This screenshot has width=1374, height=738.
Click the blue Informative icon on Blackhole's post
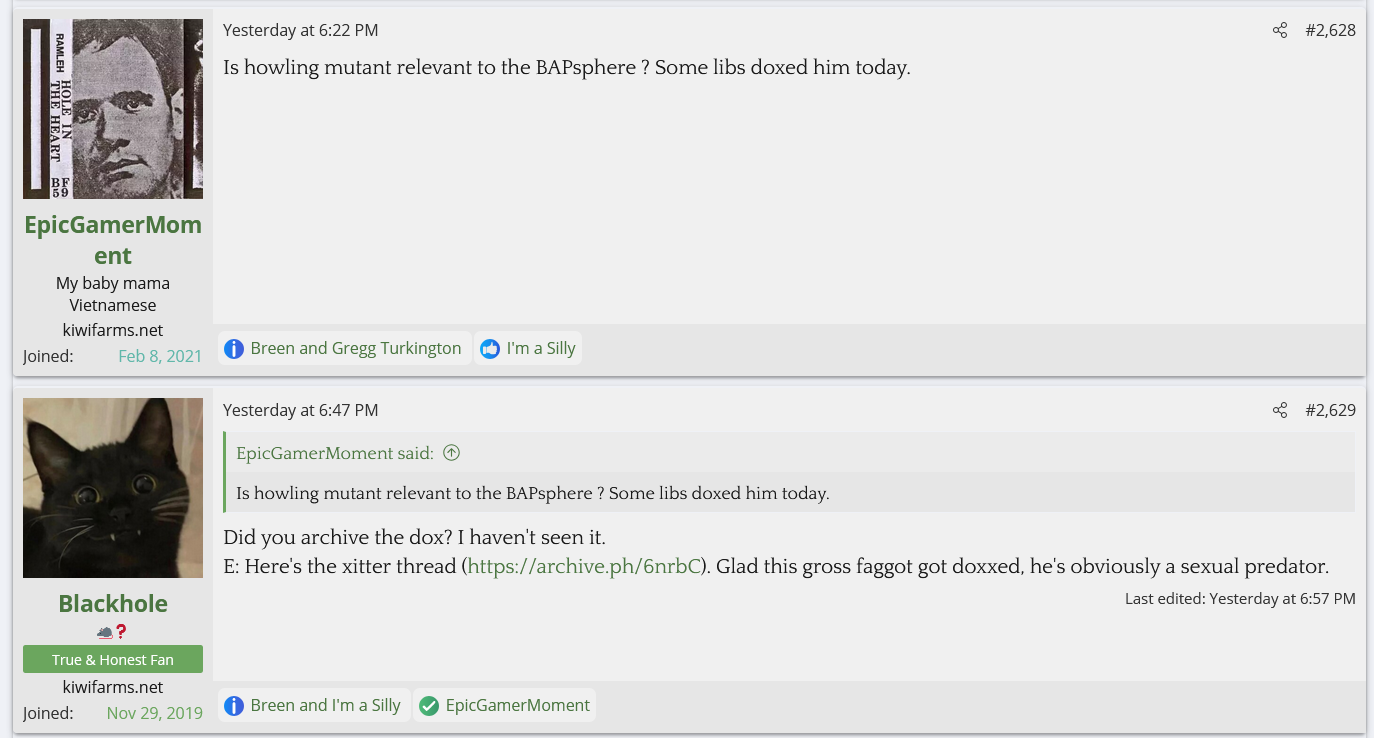[x=234, y=706]
